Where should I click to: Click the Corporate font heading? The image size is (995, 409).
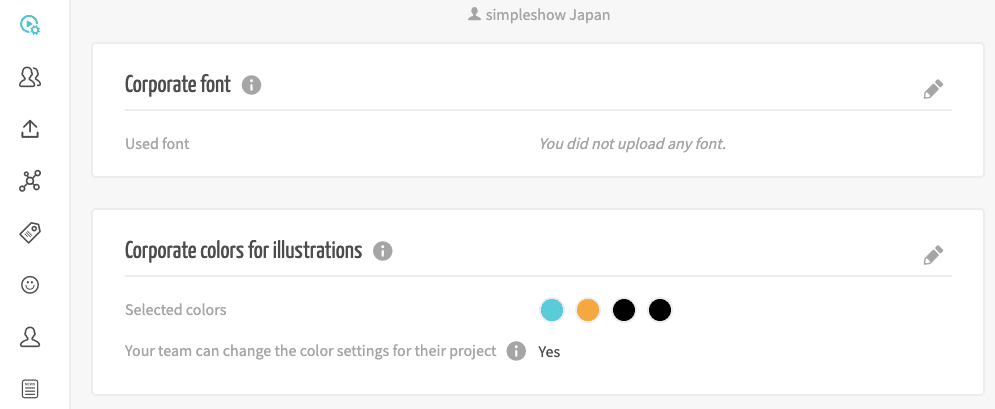[178, 84]
